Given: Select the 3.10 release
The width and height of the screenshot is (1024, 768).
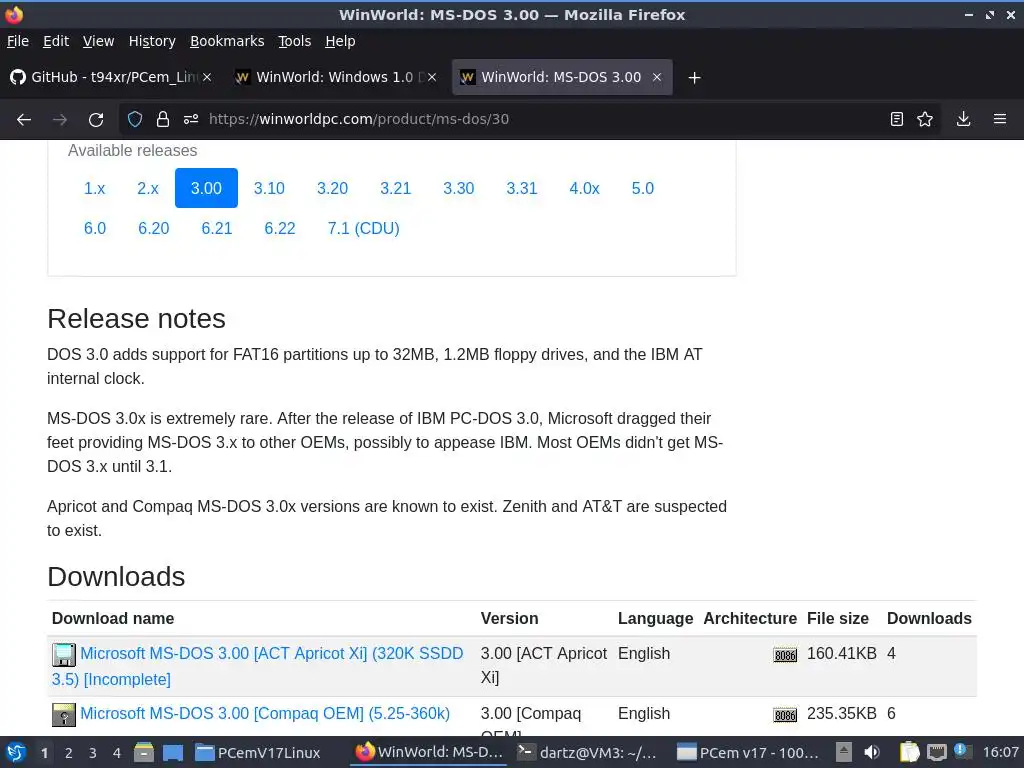Looking at the screenshot, I should [x=269, y=188].
